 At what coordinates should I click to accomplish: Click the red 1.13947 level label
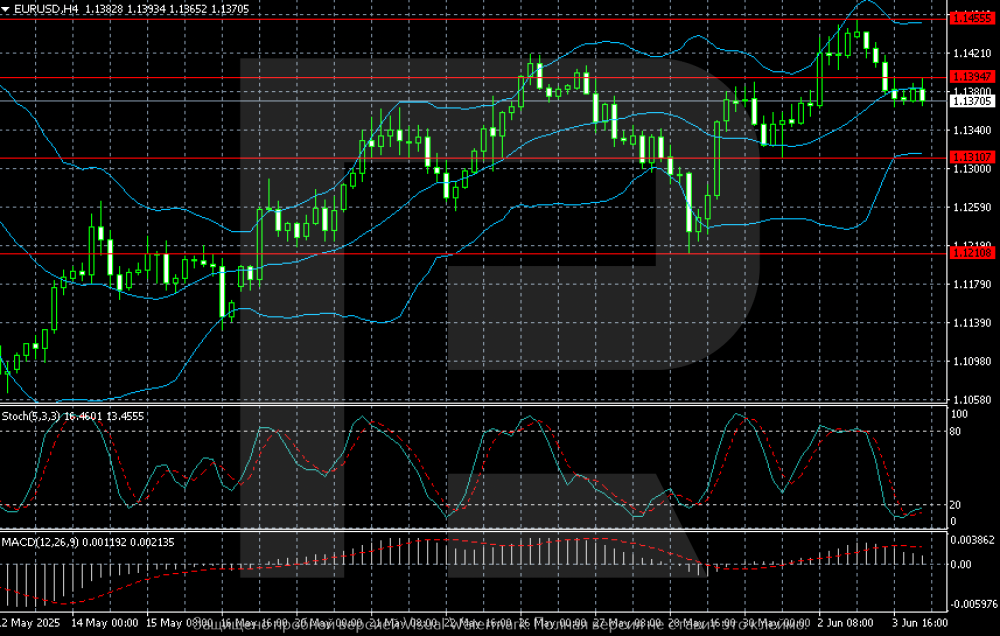pos(972,77)
